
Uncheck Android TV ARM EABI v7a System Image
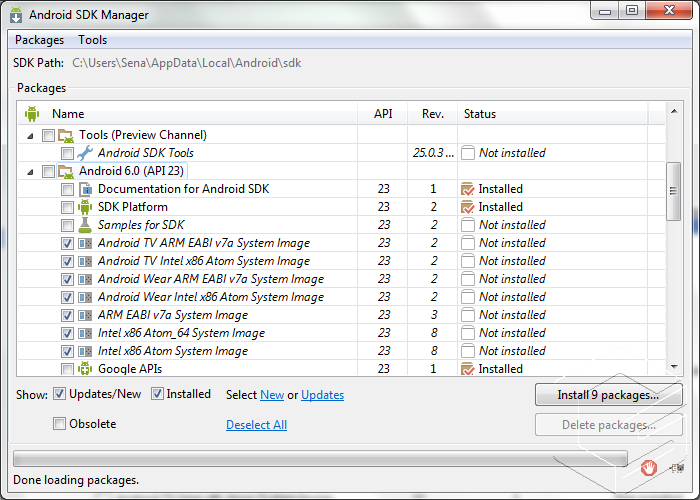67,243
